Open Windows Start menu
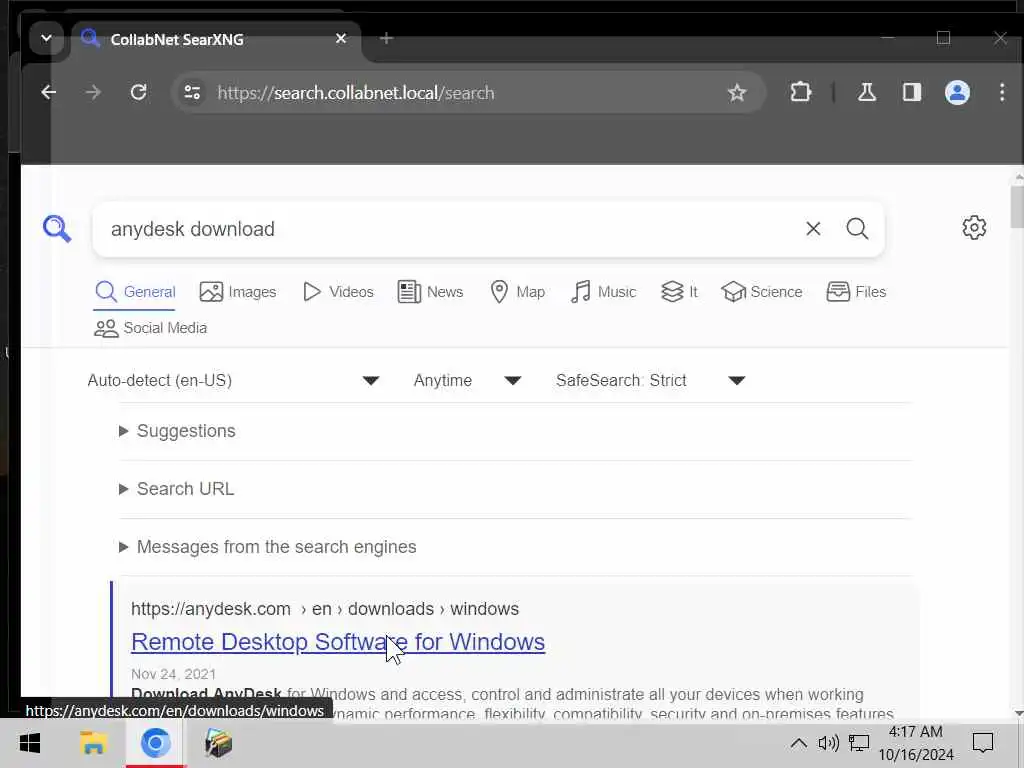The width and height of the screenshot is (1024, 768). (x=29, y=743)
